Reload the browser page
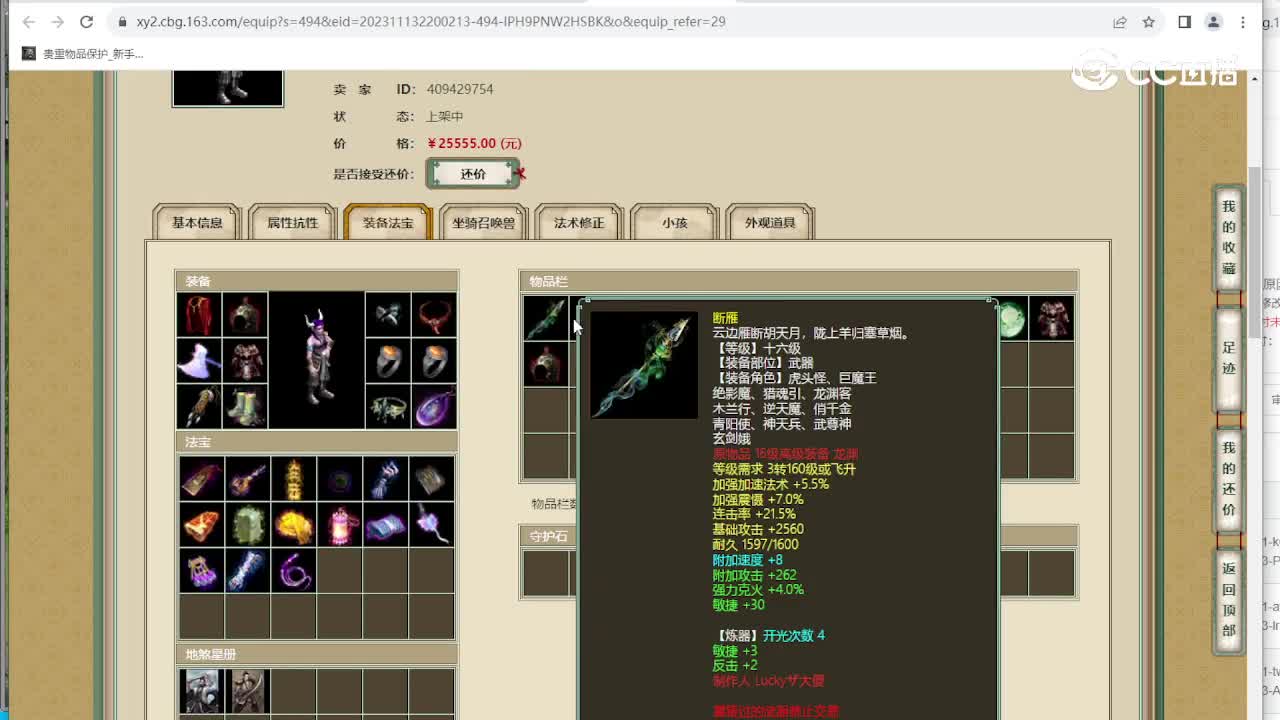This screenshot has height=720, width=1280. [87, 22]
